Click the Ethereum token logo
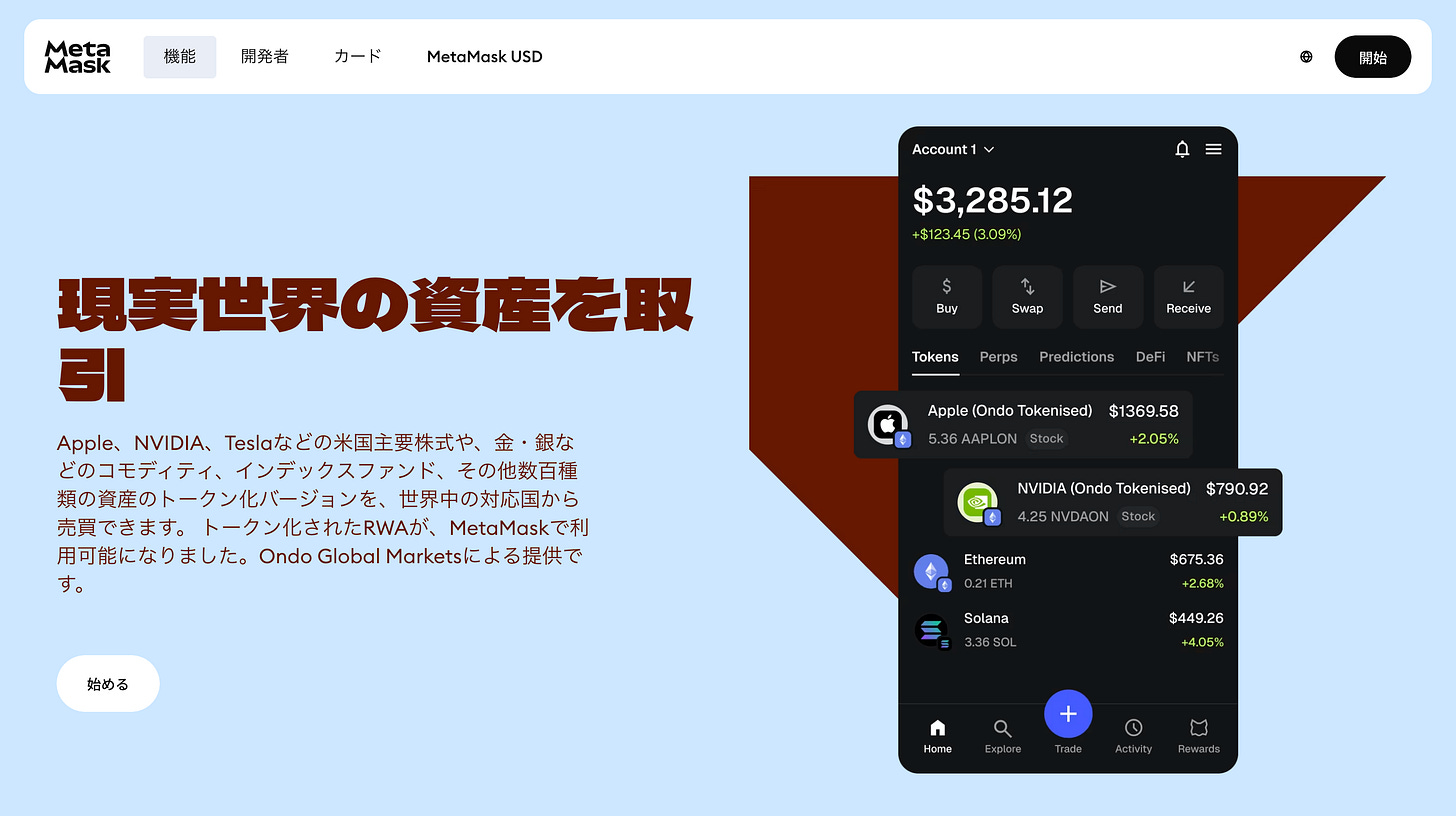The image size is (1456, 816). point(932,573)
